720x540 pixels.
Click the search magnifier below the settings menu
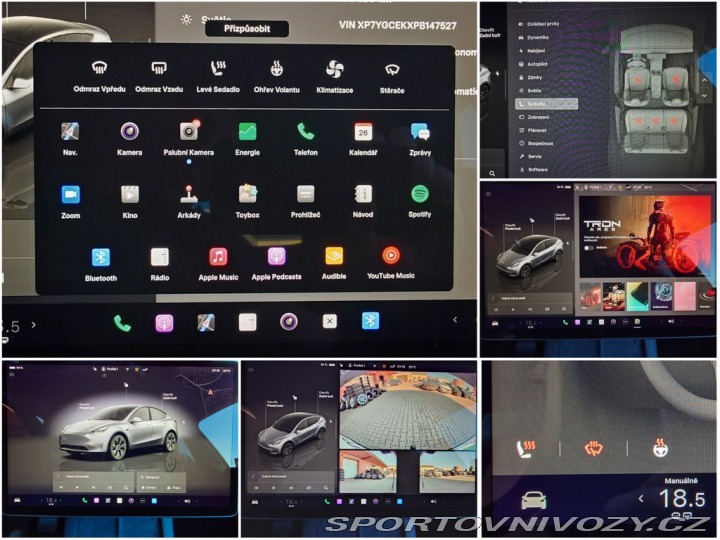coord(492,174)
